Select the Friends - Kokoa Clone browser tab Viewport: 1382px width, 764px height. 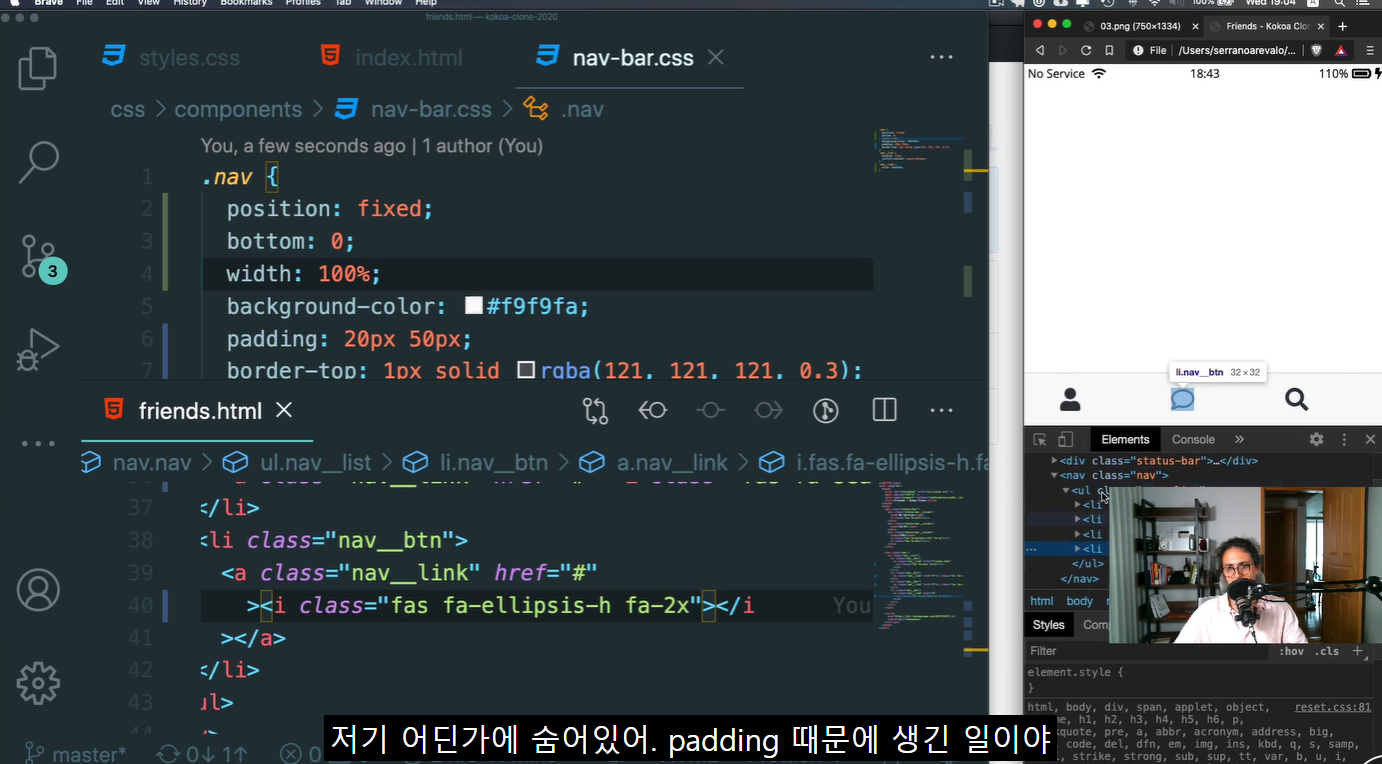1267,26
